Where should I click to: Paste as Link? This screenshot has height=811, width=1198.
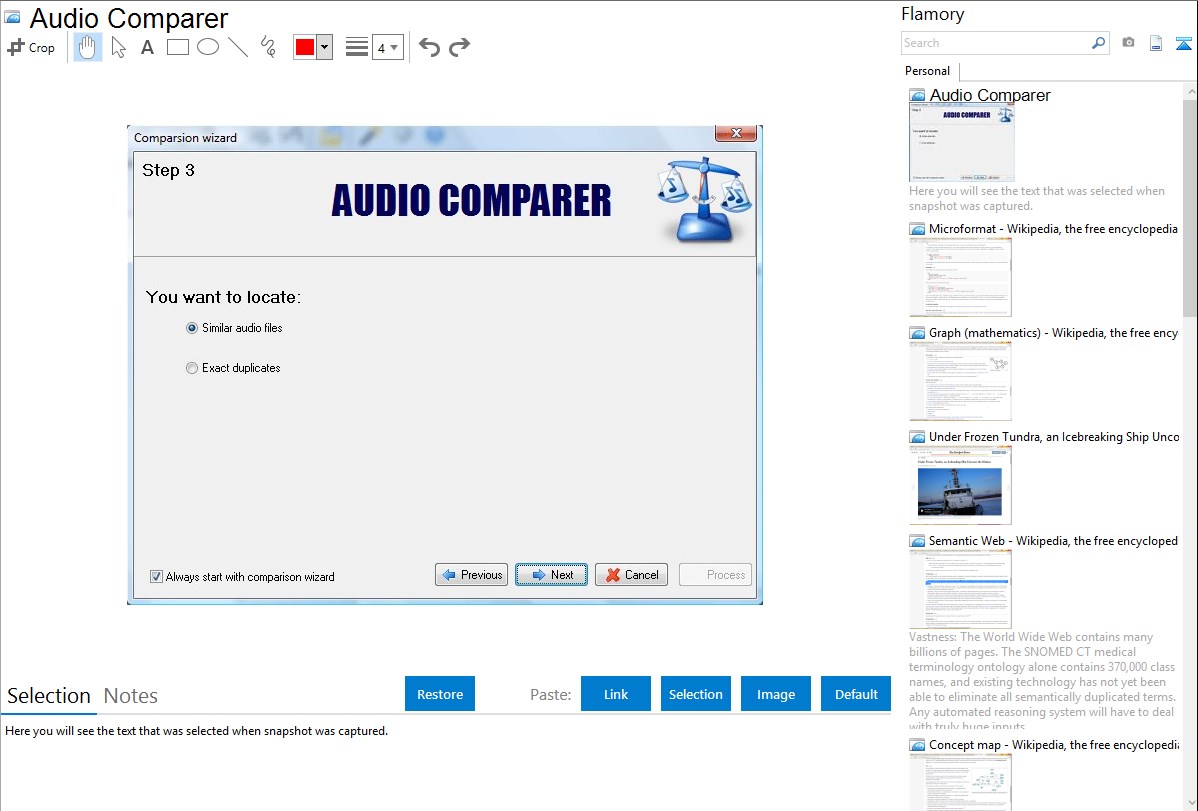(x=616, y=694)
